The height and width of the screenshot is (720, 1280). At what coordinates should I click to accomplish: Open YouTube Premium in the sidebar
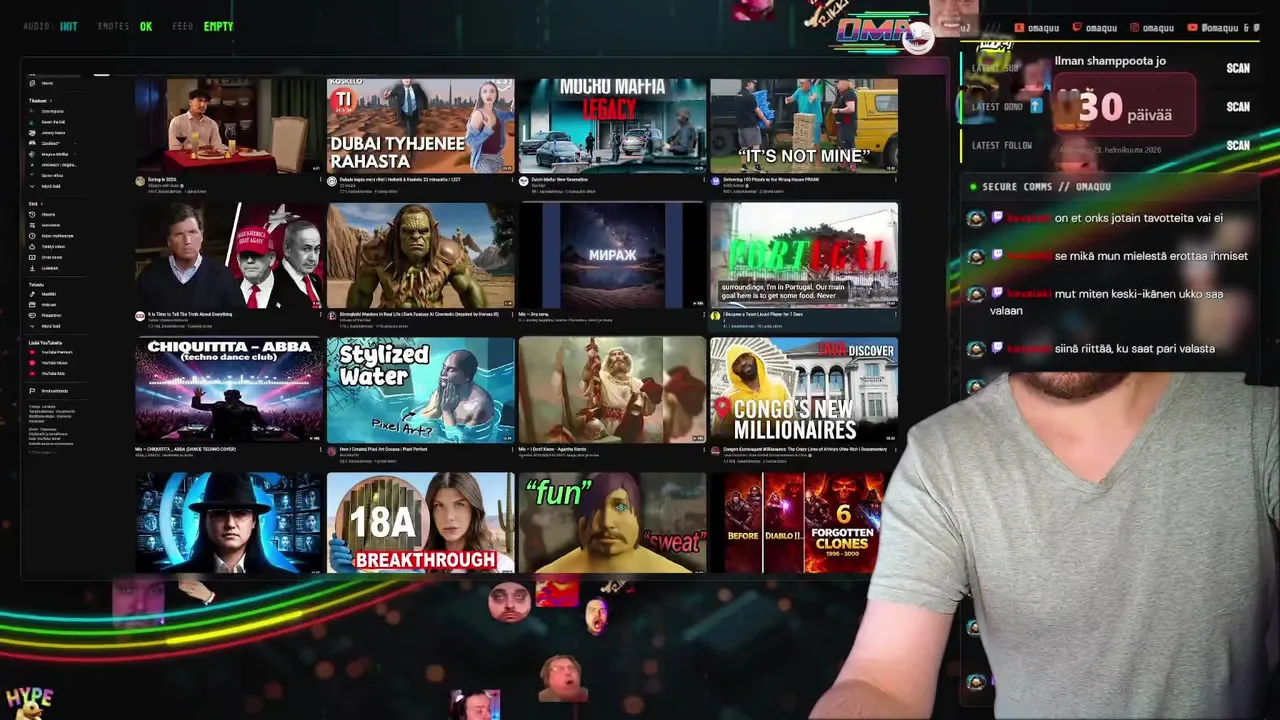[x=50, y=352]
